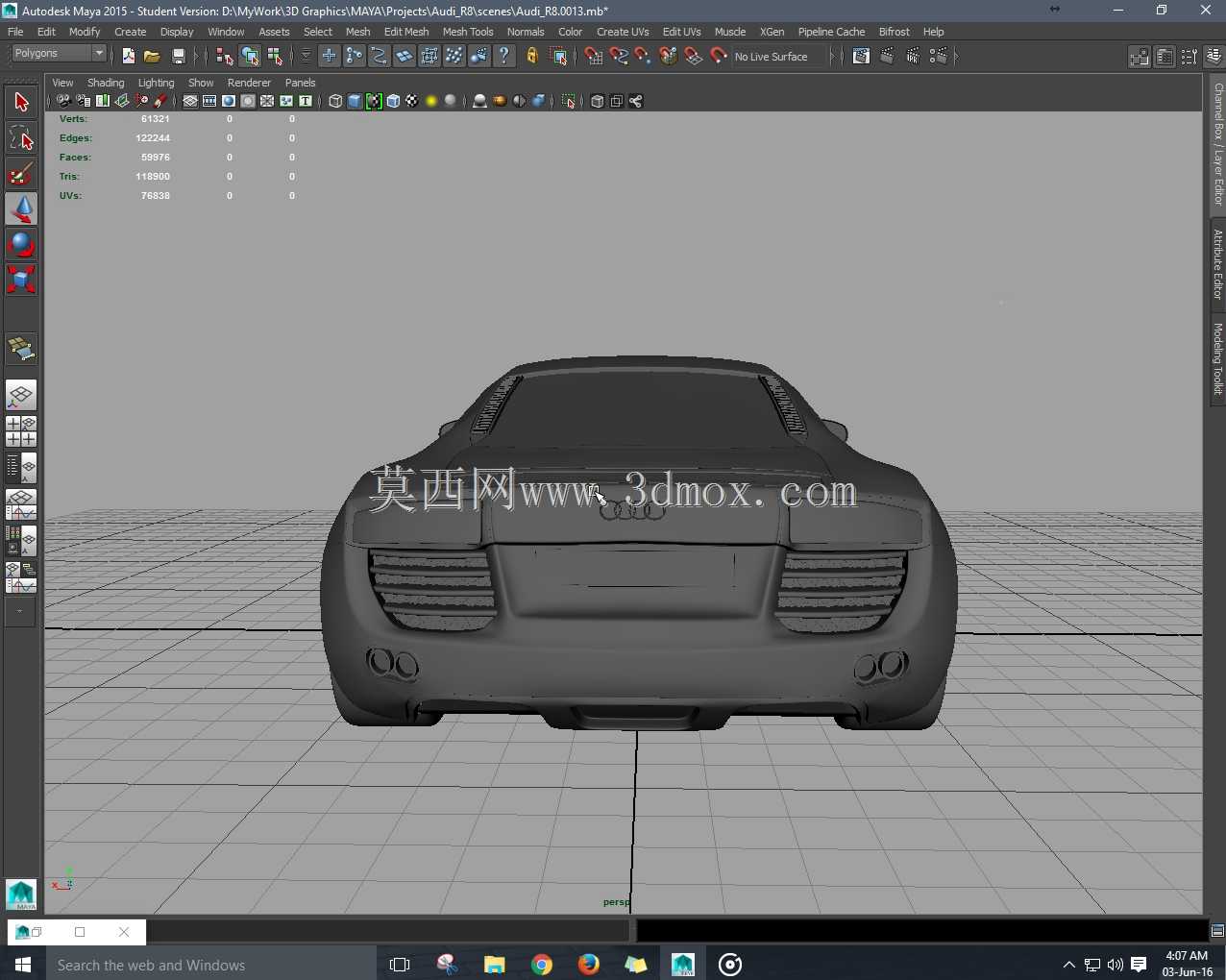This screenshot has height=980, width=1226.
Task: Select by object type mode icon
Action: (x=250, y=57)
